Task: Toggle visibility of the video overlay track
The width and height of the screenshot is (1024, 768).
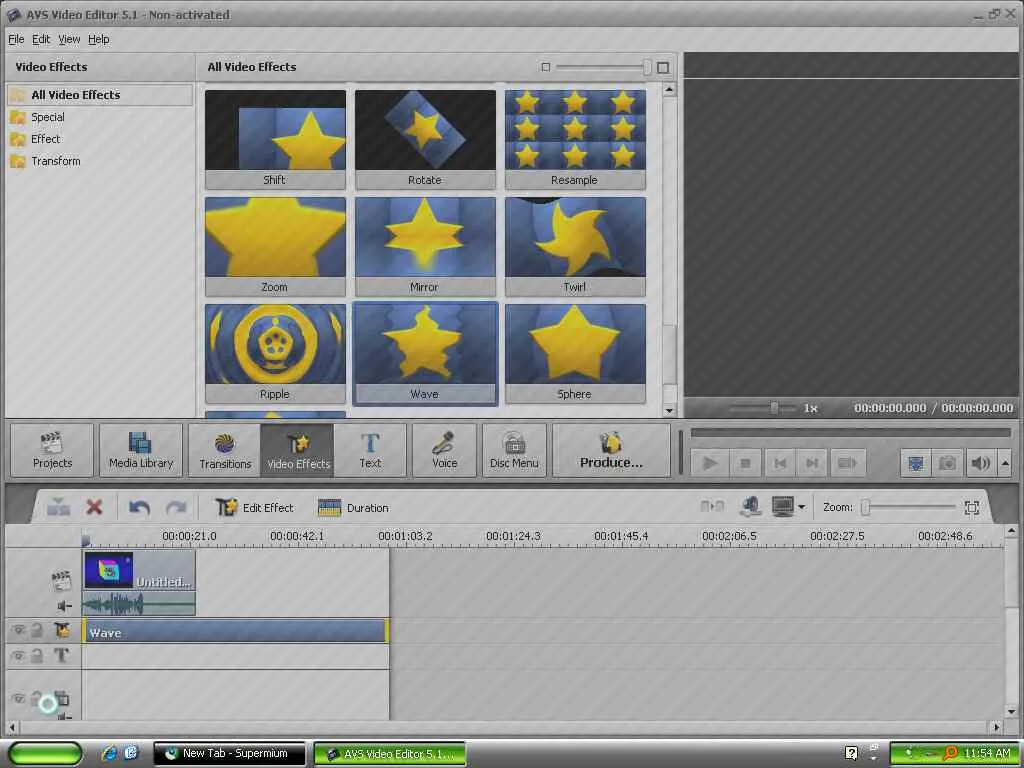Action: pos(18,698)
